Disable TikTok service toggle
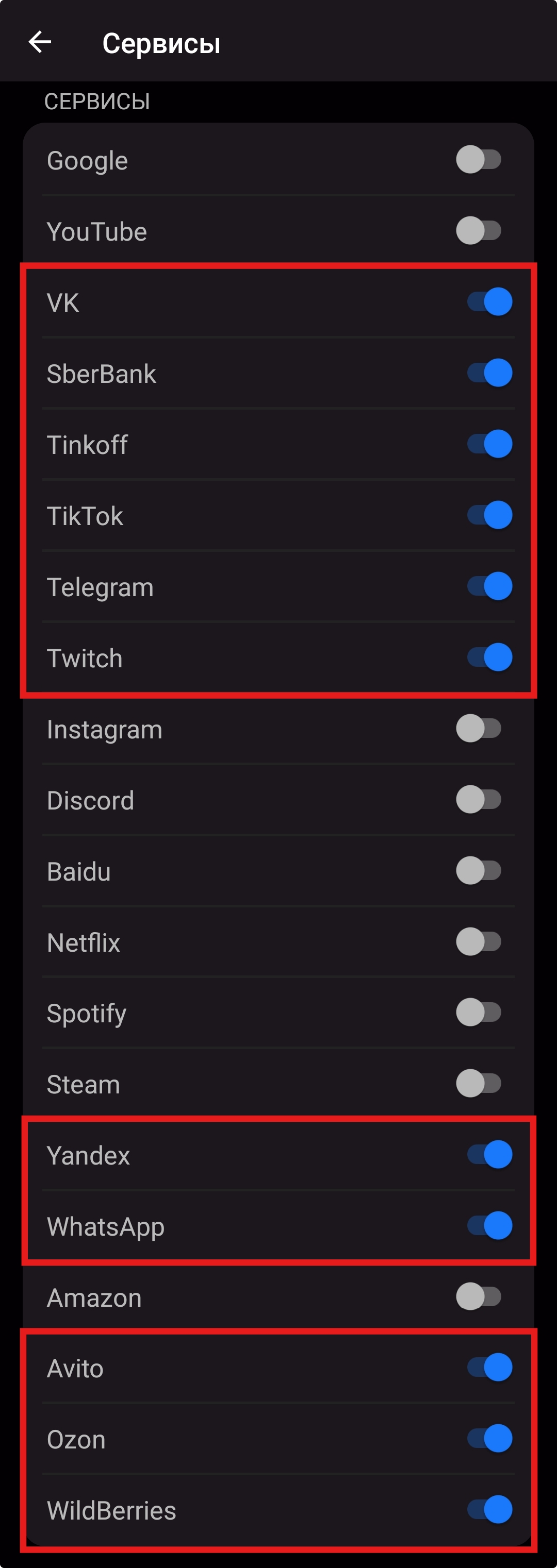557x1568 pixels. (489, 516)
